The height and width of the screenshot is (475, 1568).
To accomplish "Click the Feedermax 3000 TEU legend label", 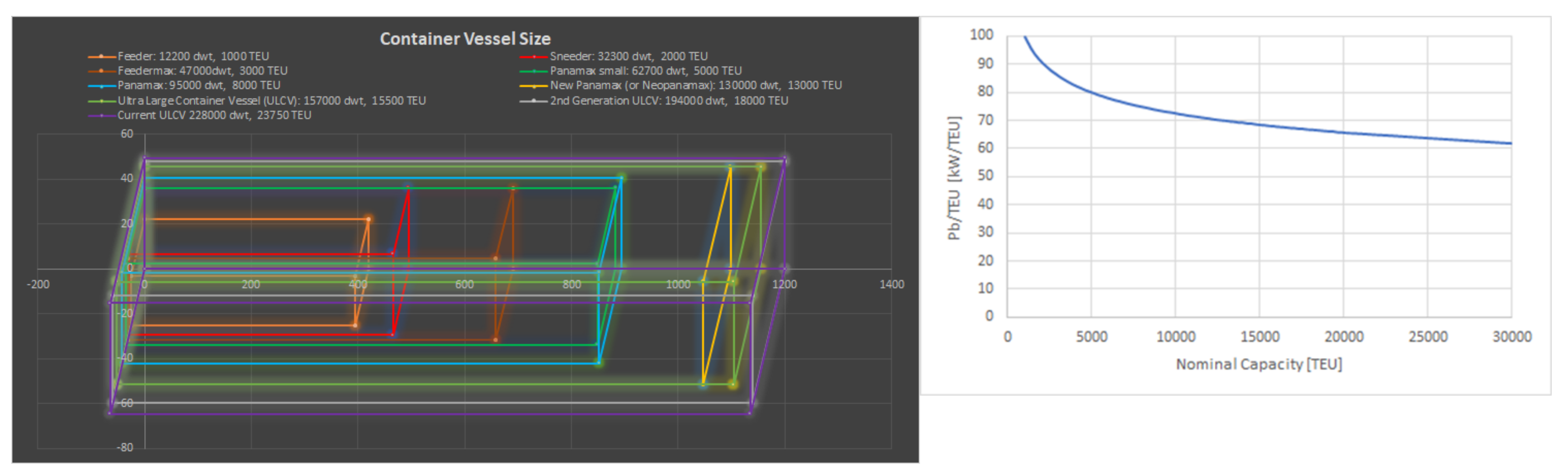I will tap(202, 71).
